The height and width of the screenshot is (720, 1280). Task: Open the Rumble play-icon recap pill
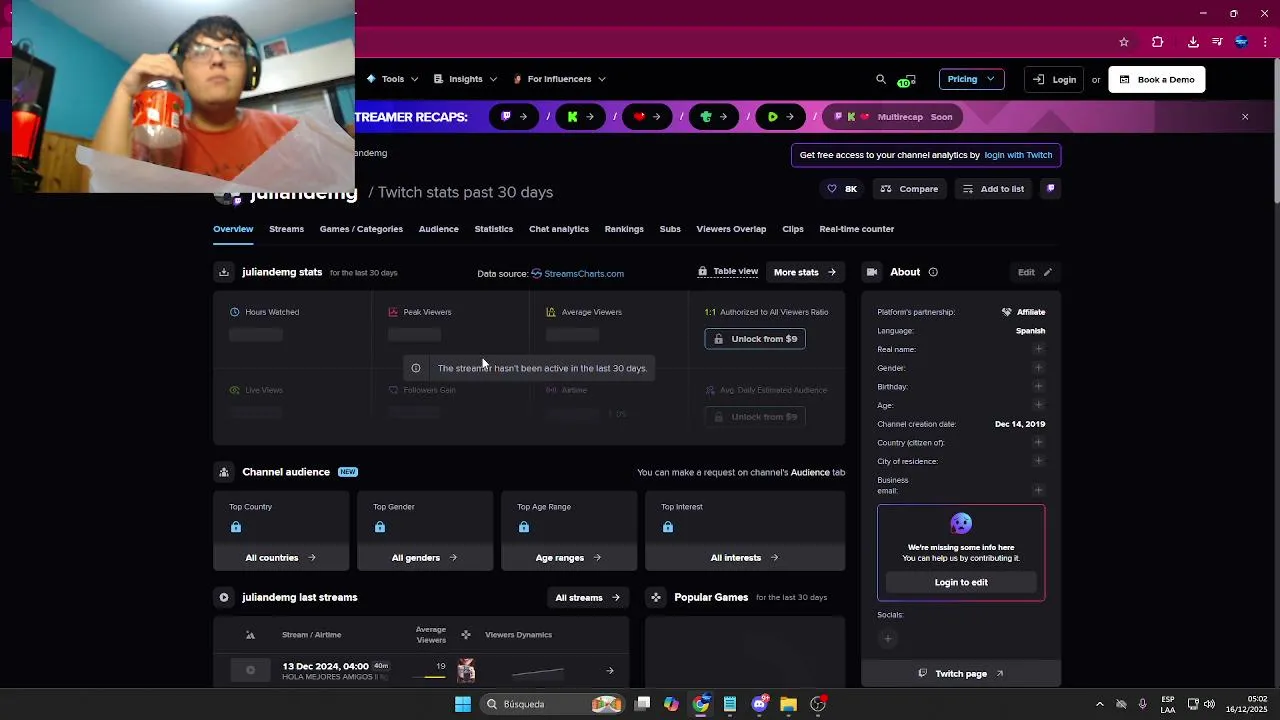(781, 117)
